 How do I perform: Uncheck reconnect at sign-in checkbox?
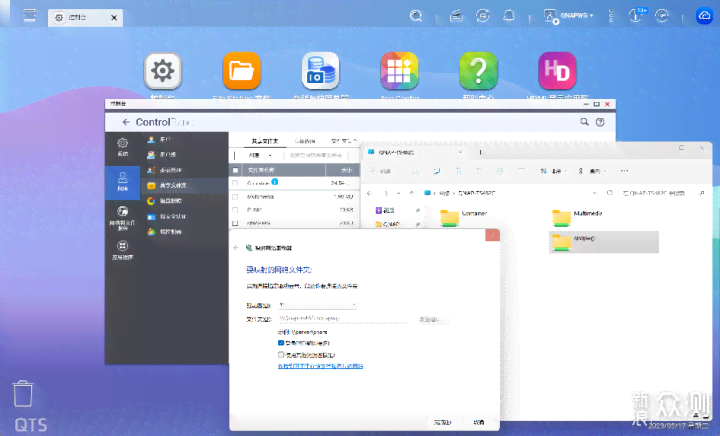coord(281,343)
